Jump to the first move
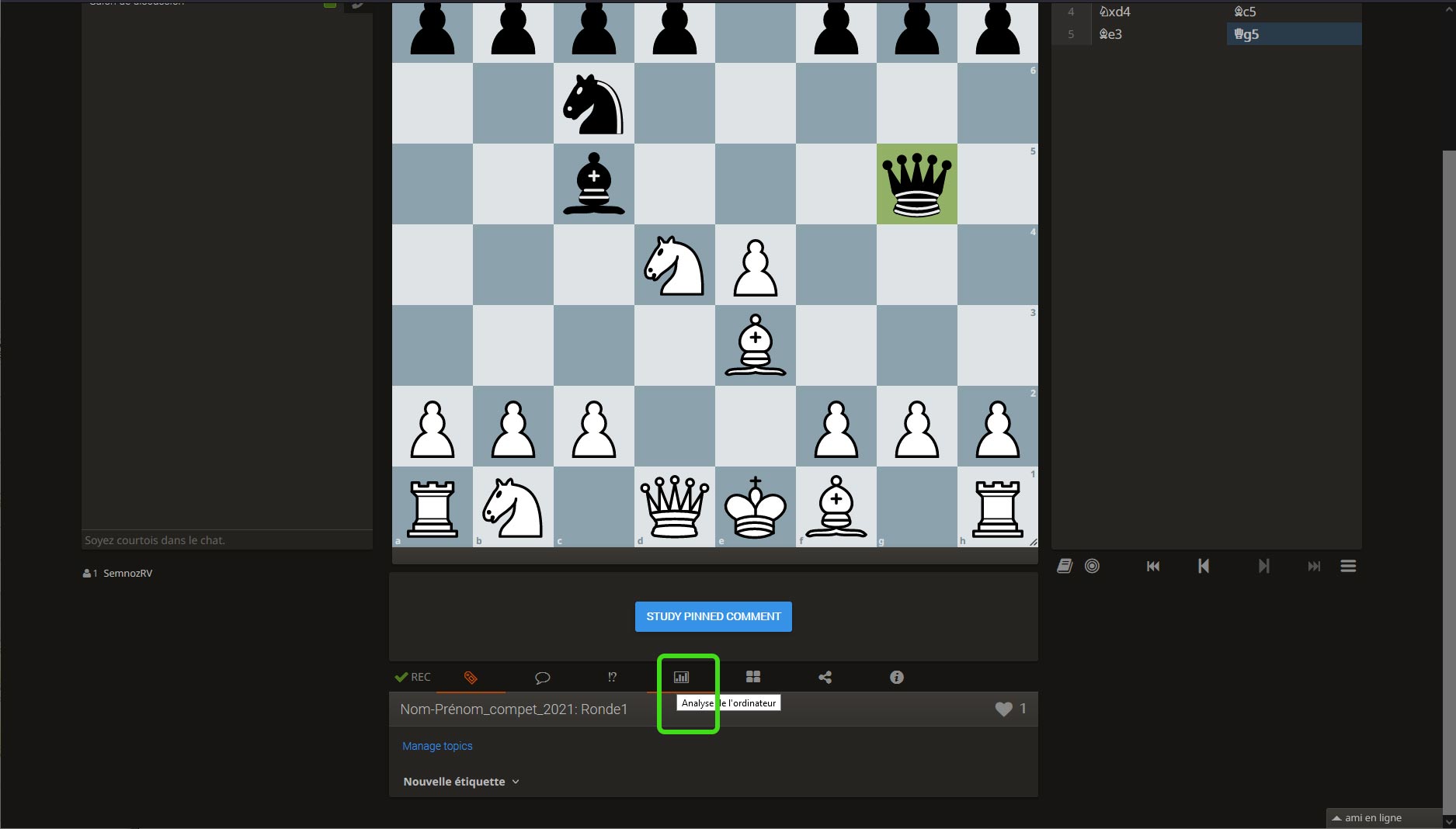This screenshot has height=829, width=1456. point(1153,567)
